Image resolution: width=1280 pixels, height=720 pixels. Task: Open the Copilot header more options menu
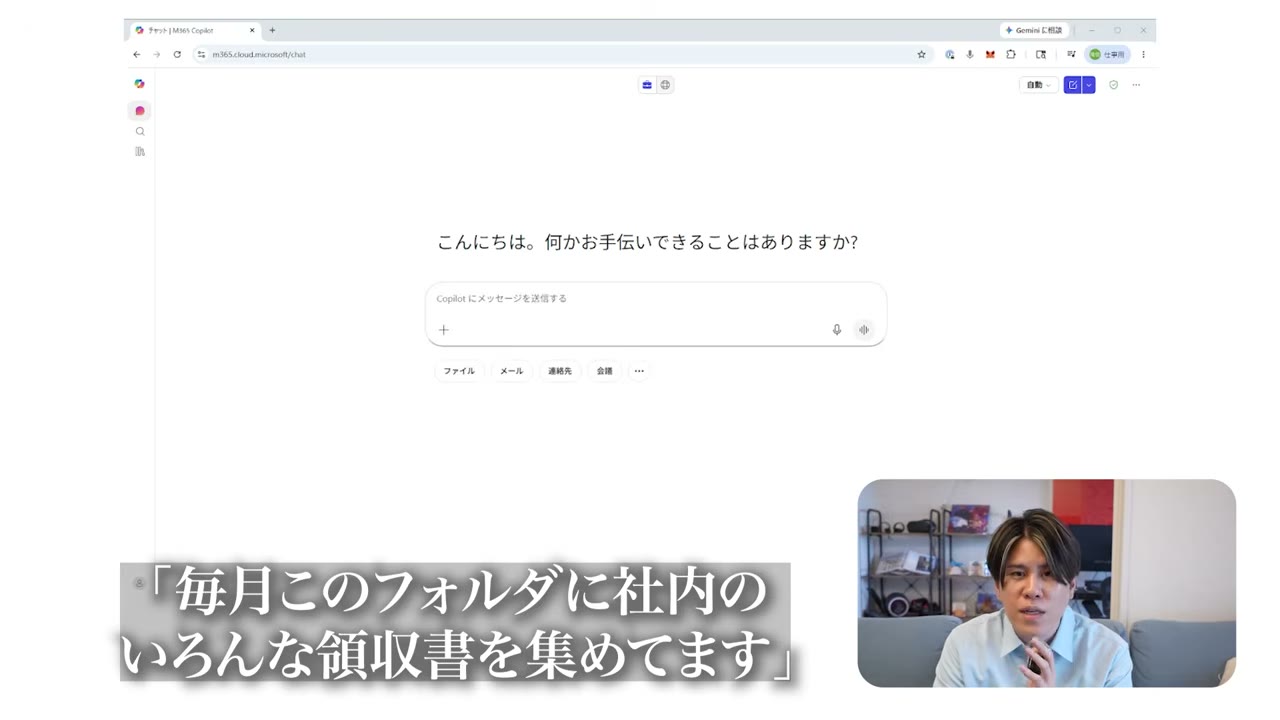(x=1136, y=85)
